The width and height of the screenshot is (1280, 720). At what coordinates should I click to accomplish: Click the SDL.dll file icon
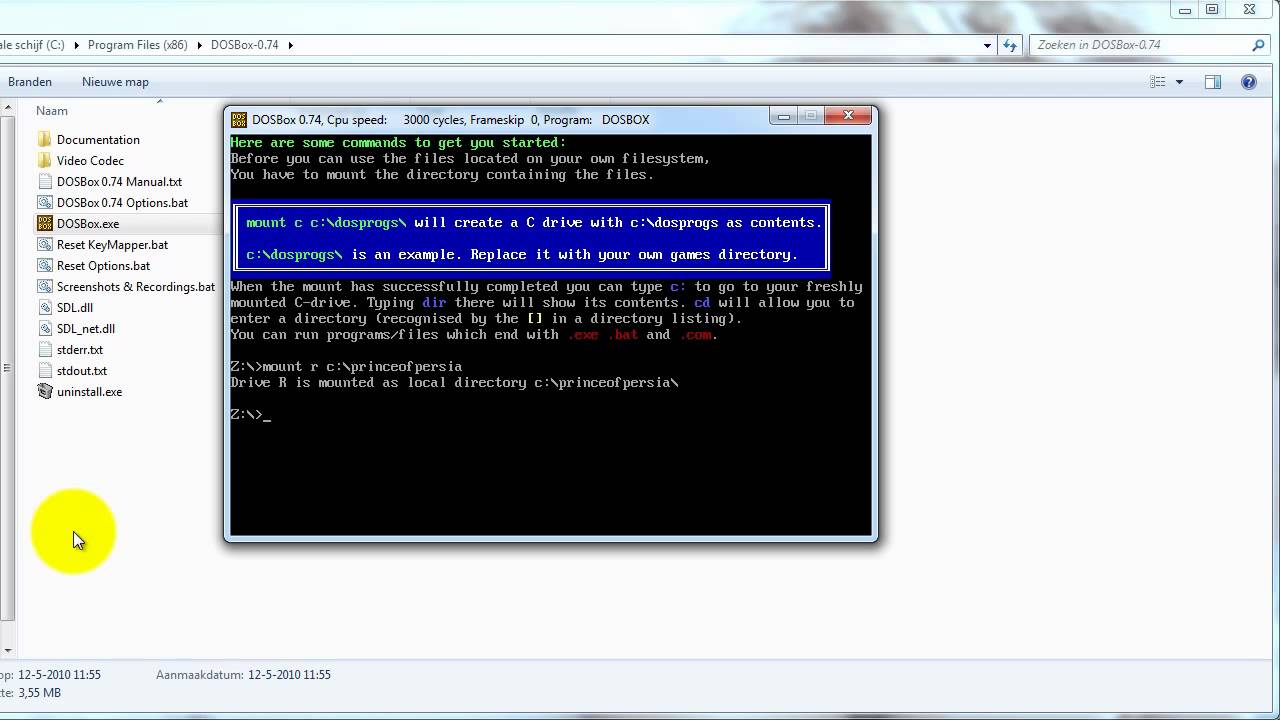click(x=44, y=308)
